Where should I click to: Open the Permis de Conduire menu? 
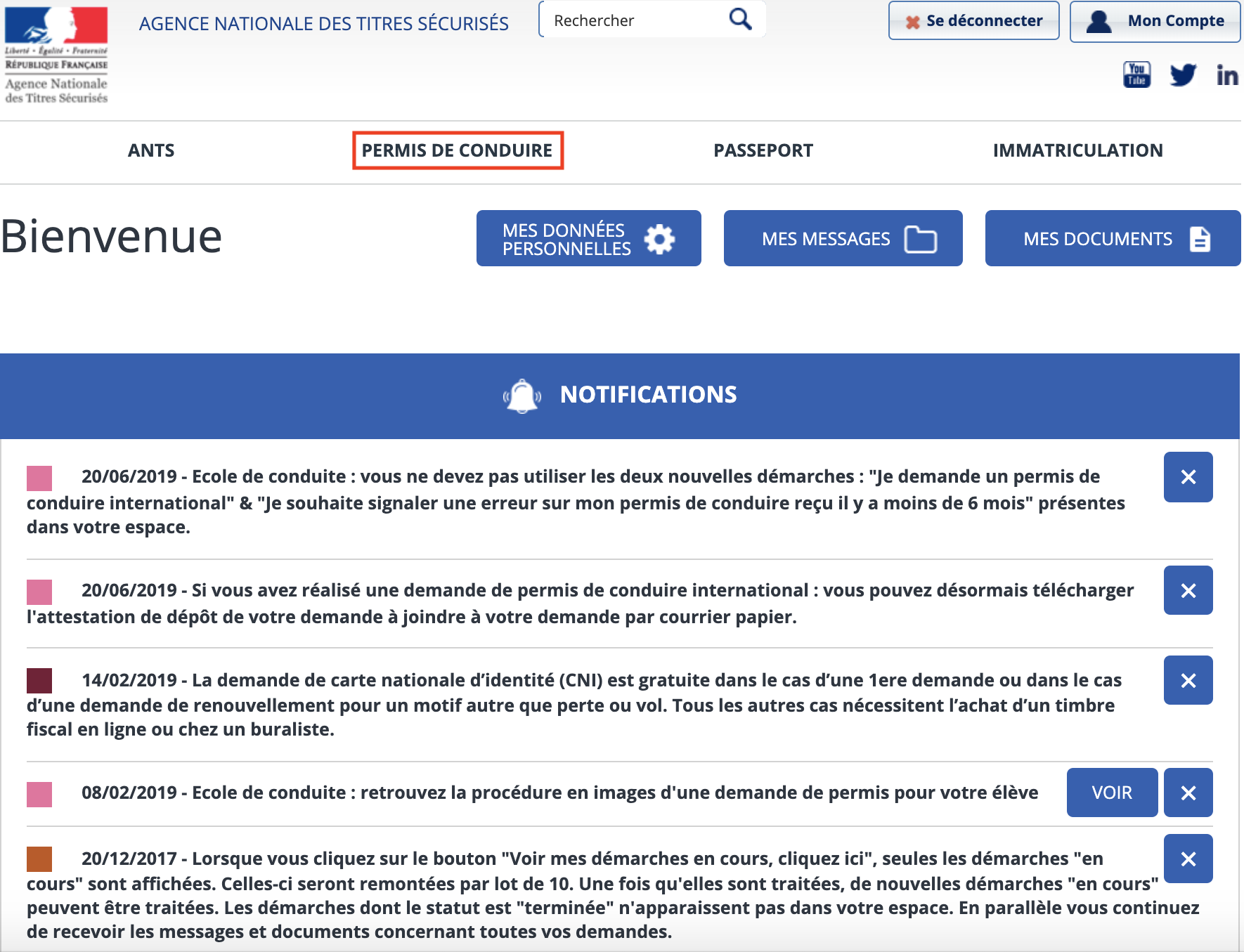coord(458,150)
